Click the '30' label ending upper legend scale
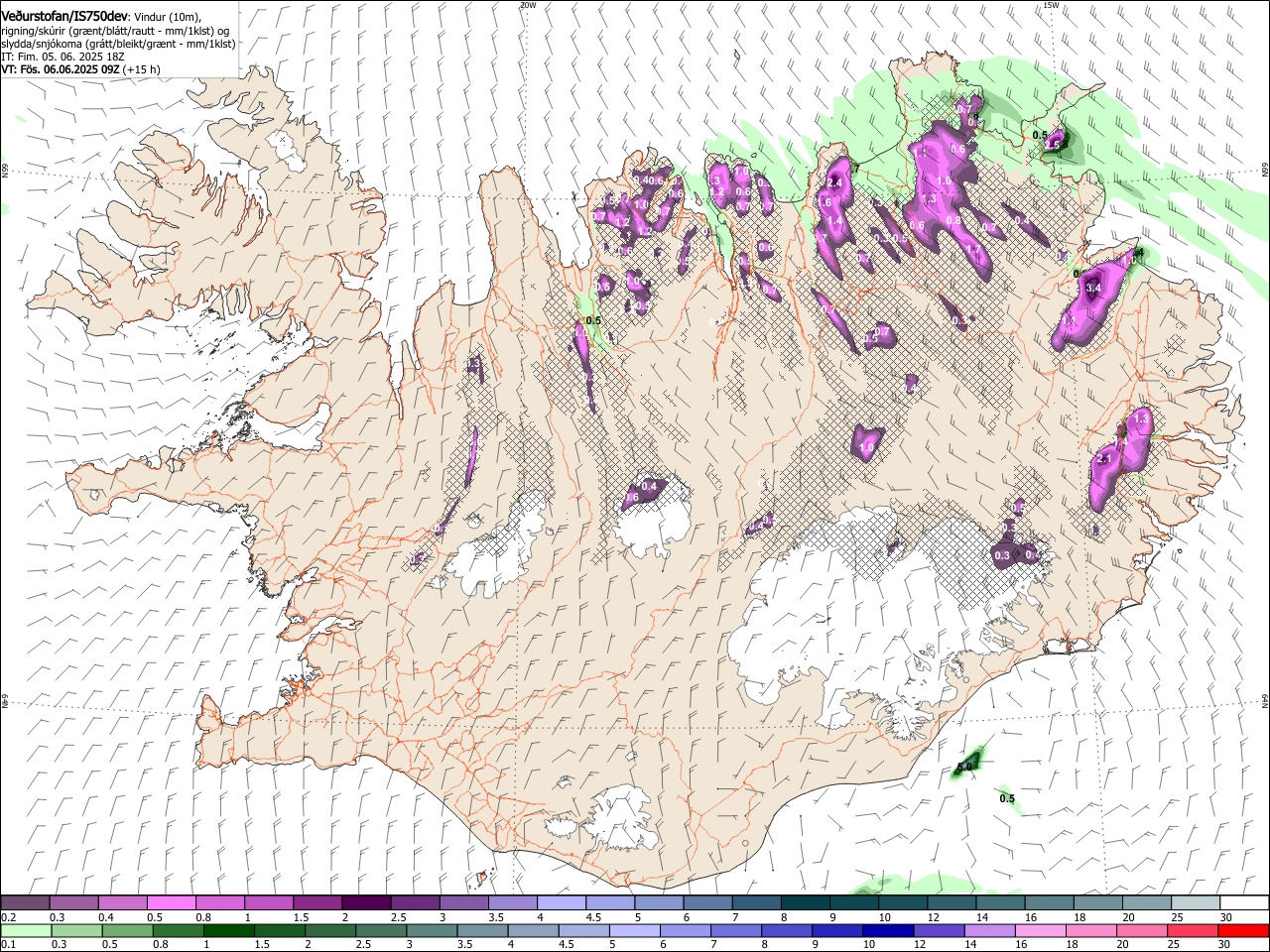1270x952 pixels. coord(1226,917)
